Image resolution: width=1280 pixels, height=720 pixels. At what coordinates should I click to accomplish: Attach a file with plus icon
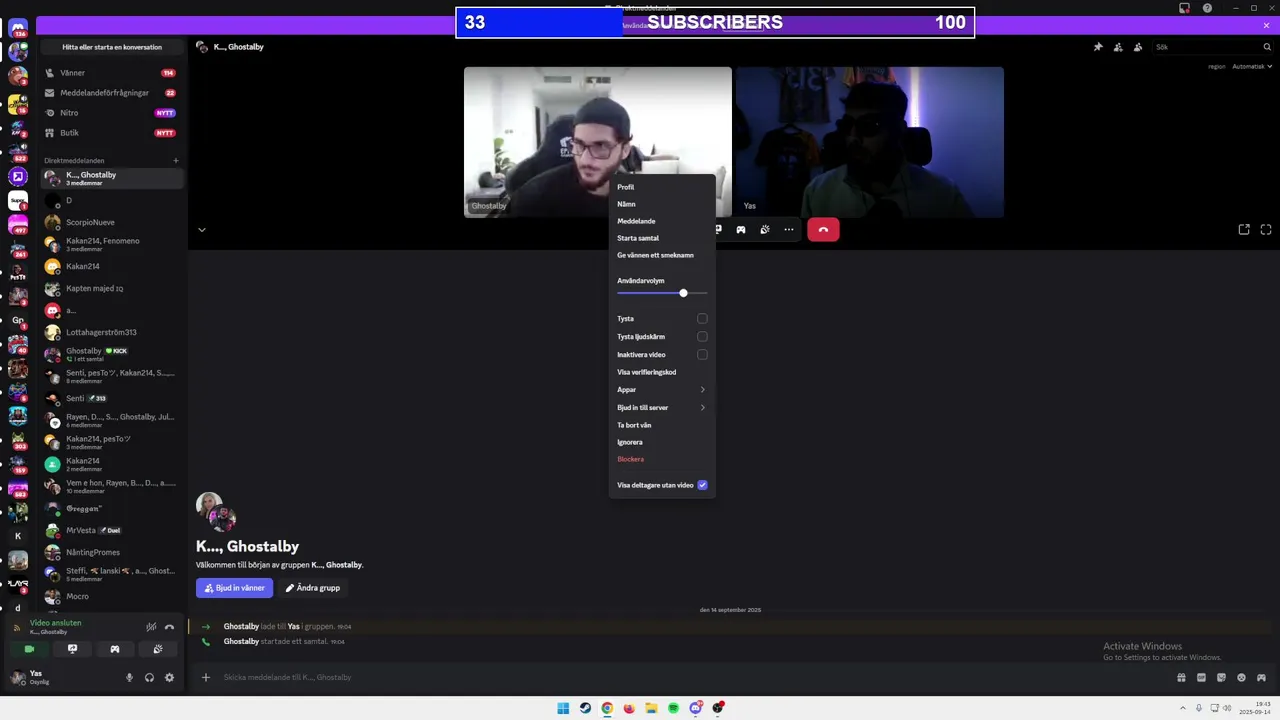pos(205,677)
